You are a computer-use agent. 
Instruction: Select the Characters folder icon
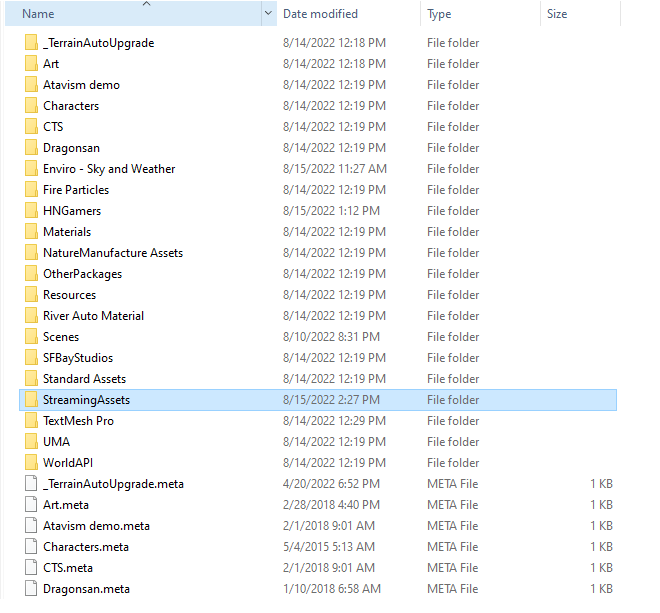click(31, 106)
